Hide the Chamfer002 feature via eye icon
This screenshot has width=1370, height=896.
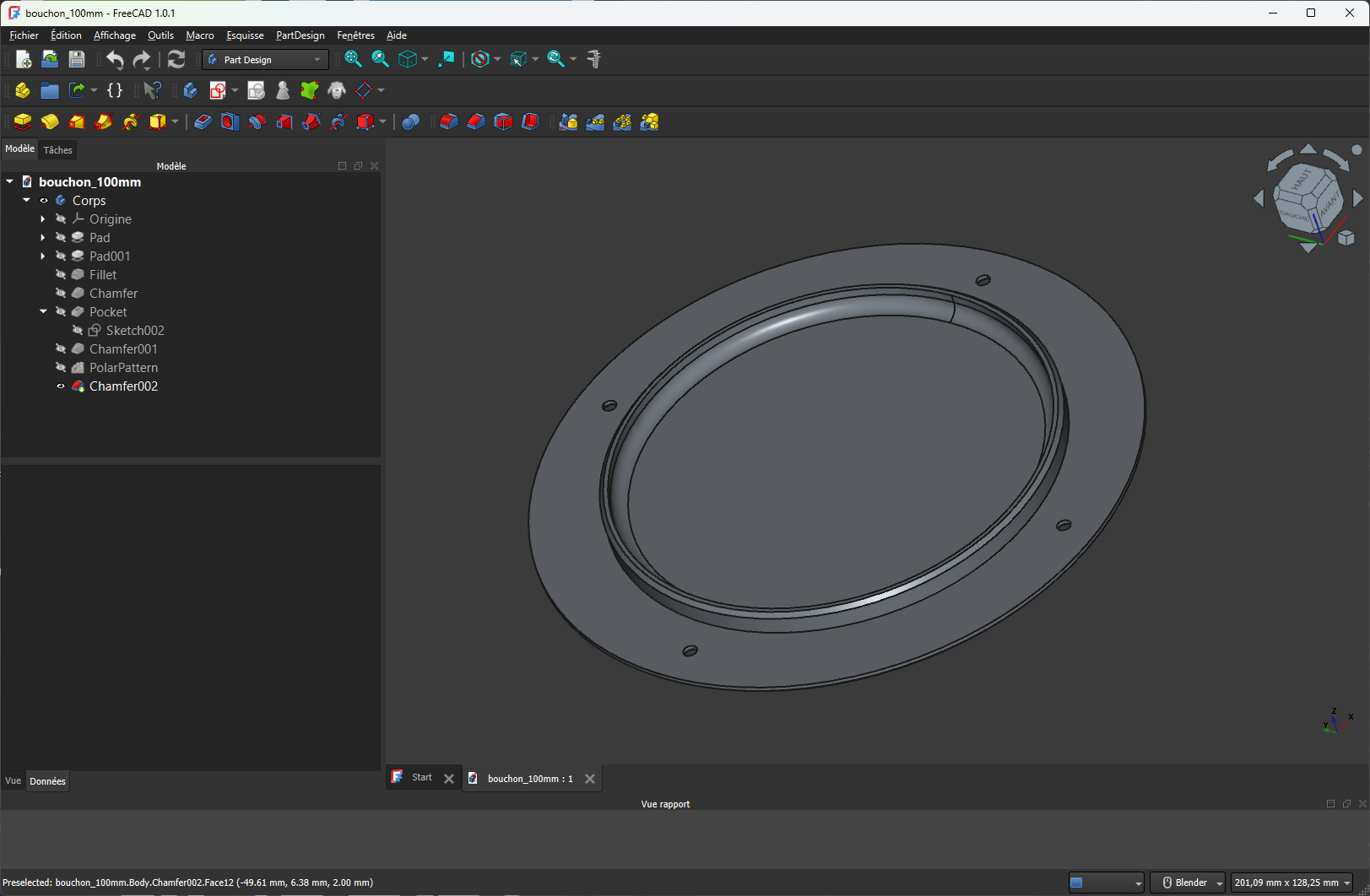pos(61,386)
